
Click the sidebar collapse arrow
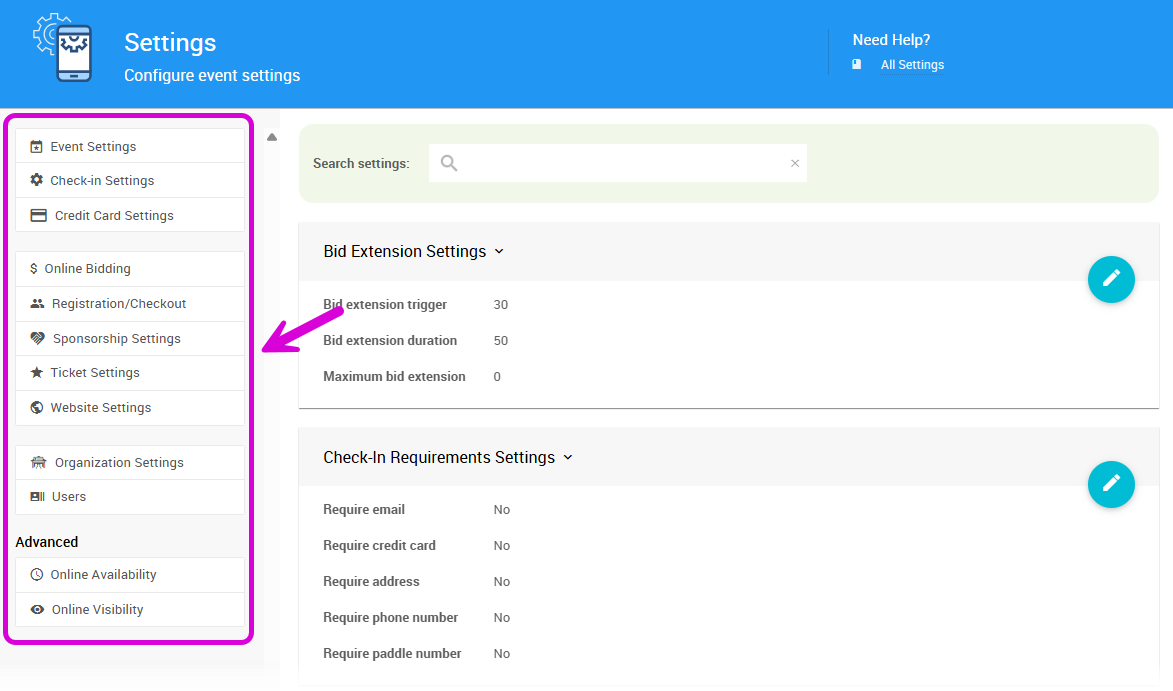271,137
